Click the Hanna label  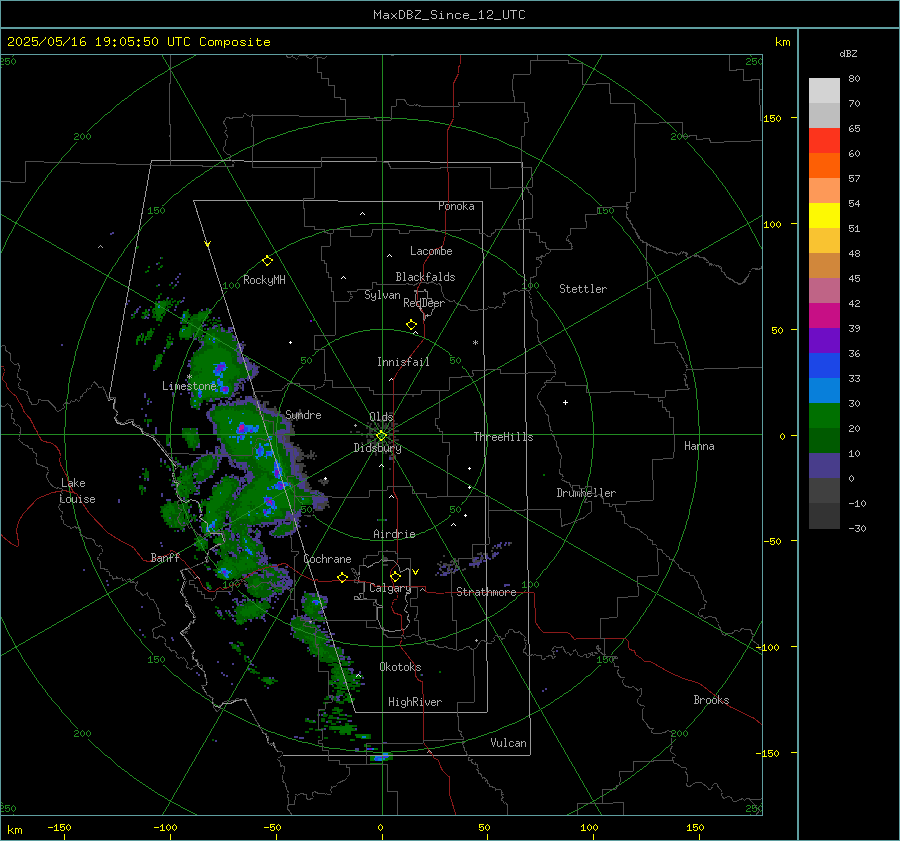(x=699, y=446)
